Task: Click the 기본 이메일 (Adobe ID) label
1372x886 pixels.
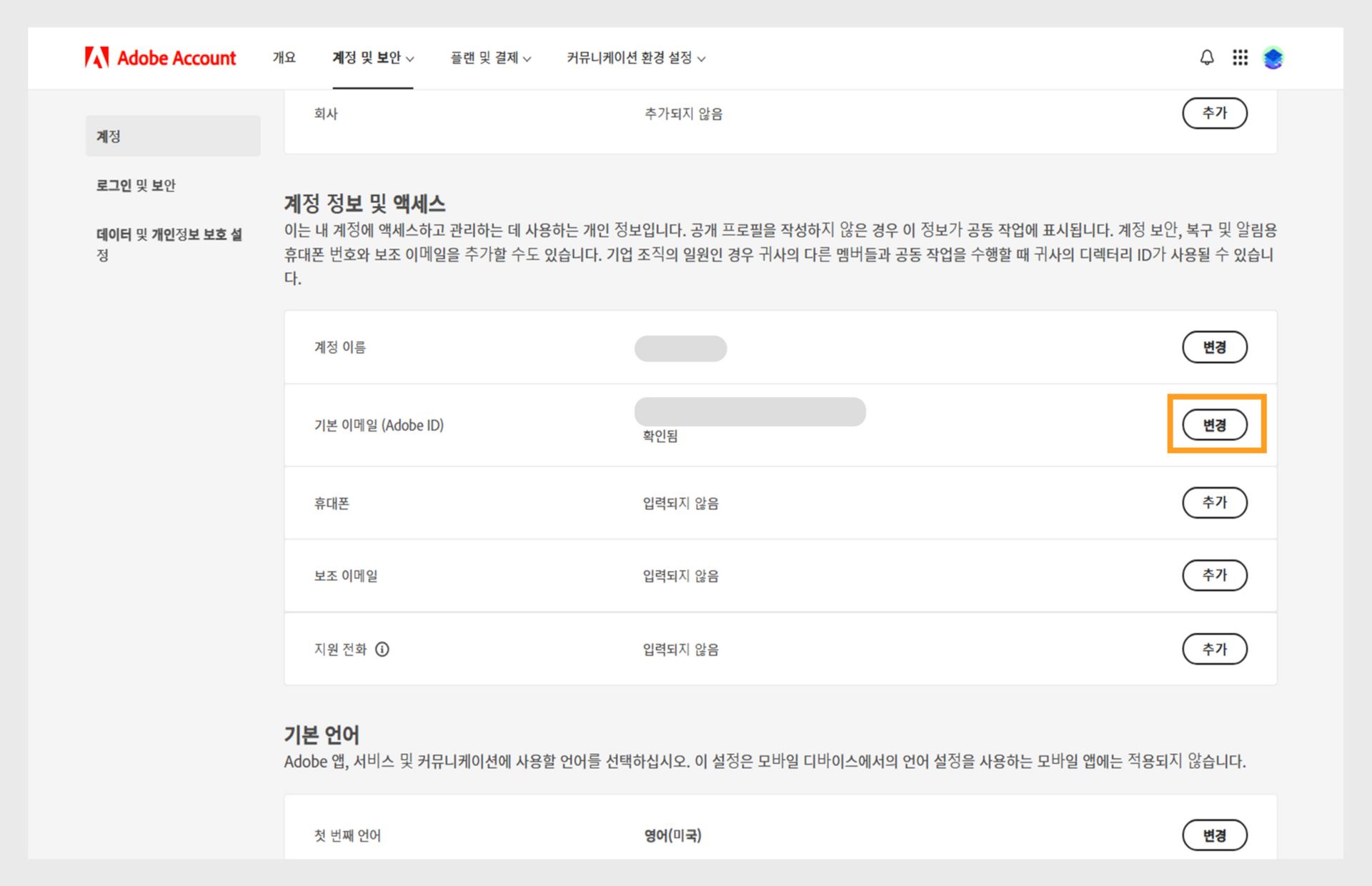Action: point(379,425)
